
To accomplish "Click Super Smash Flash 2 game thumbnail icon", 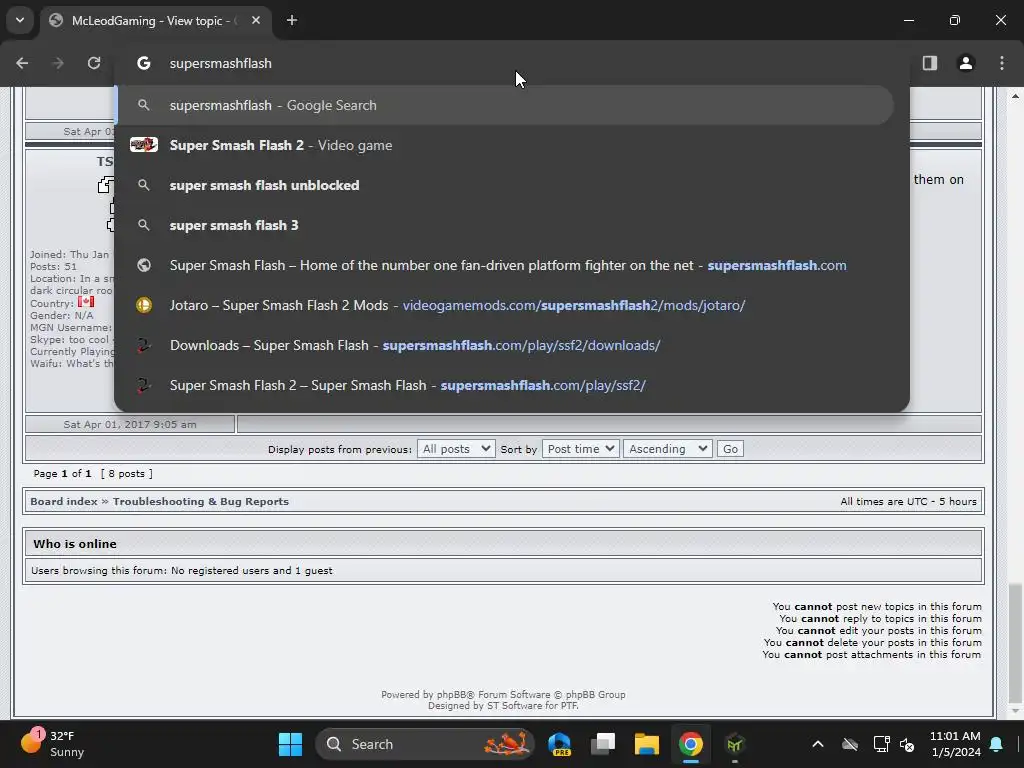I will tap(144, 144).
